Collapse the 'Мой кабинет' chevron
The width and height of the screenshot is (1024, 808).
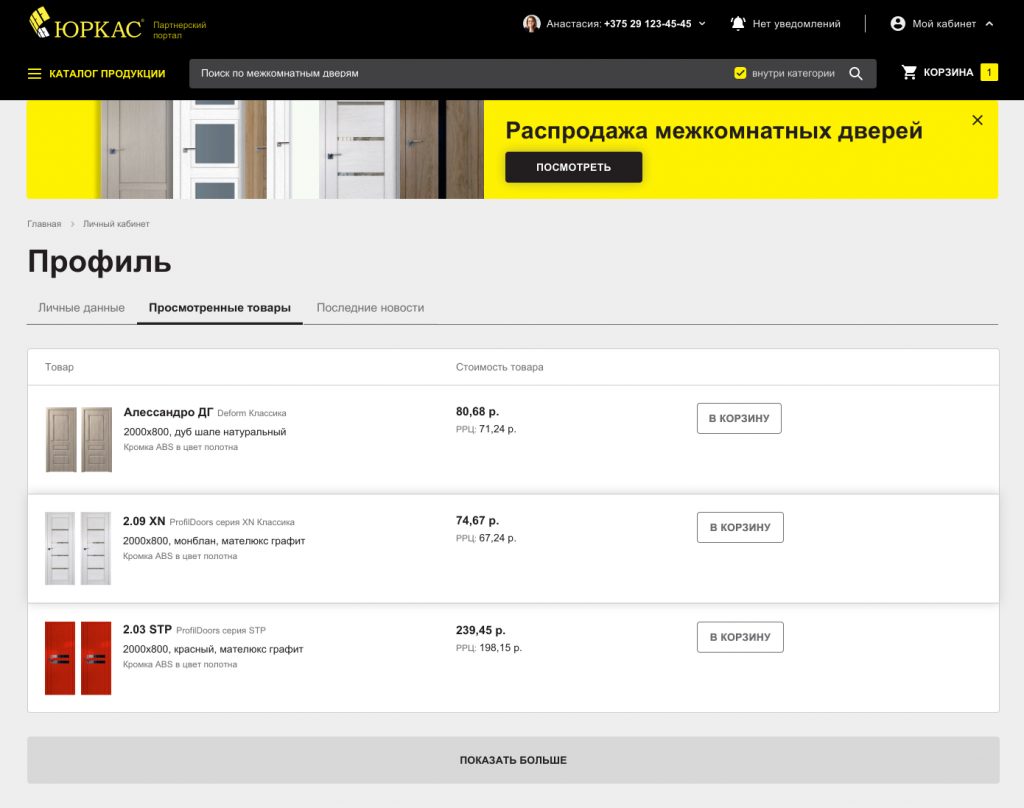pyautogui.click(x=989, y=24)
